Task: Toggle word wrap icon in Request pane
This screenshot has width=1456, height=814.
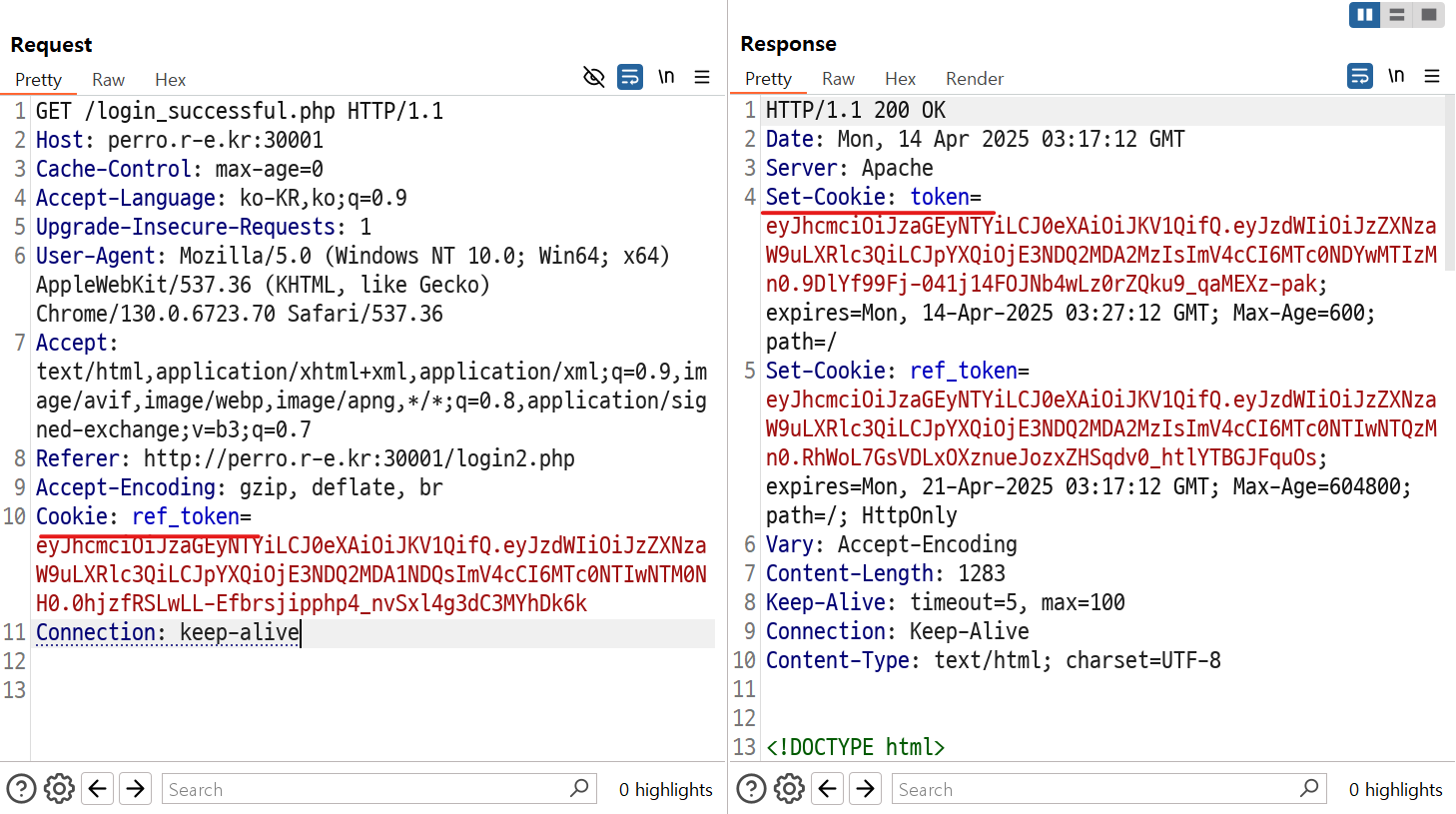Action: [x=630, y=77]
